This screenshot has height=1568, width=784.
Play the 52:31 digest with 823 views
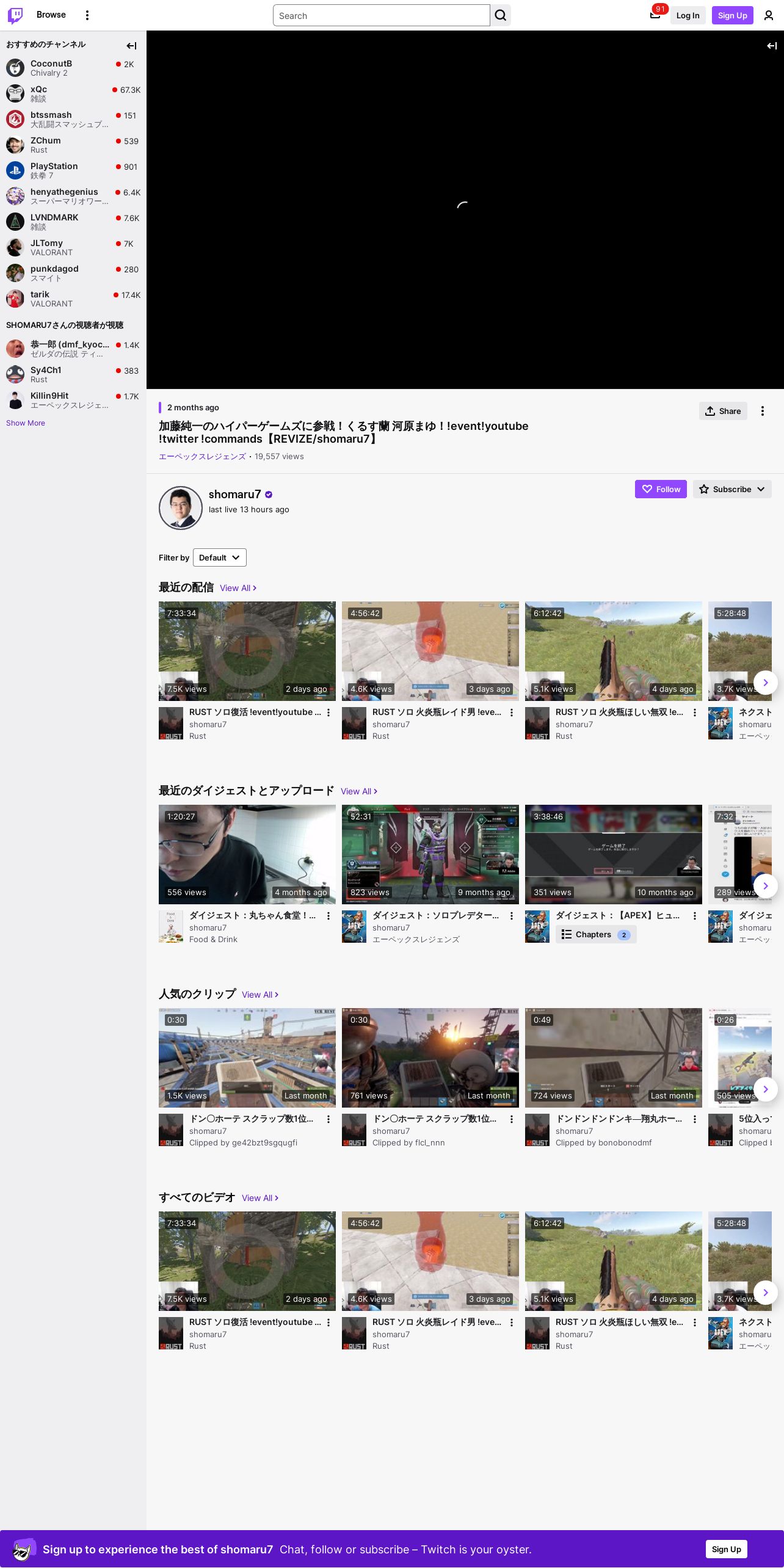(430, 854)
